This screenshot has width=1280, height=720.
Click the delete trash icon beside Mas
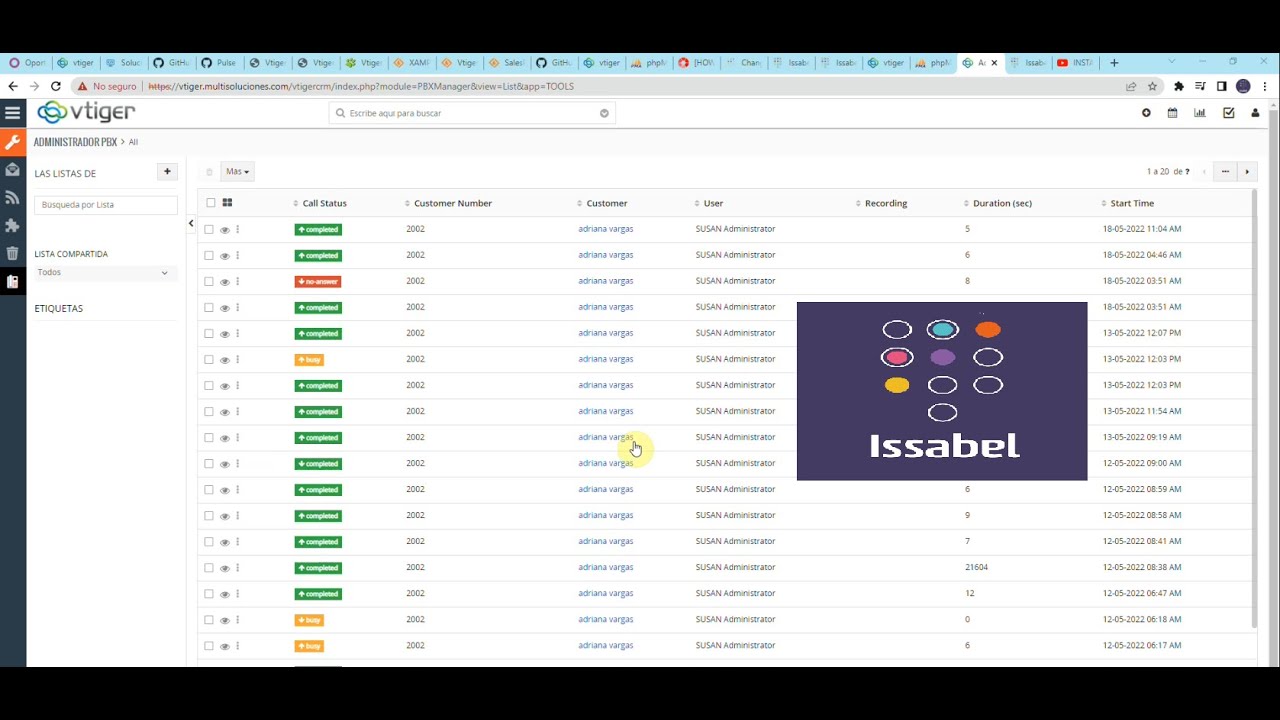pos(209,172)
